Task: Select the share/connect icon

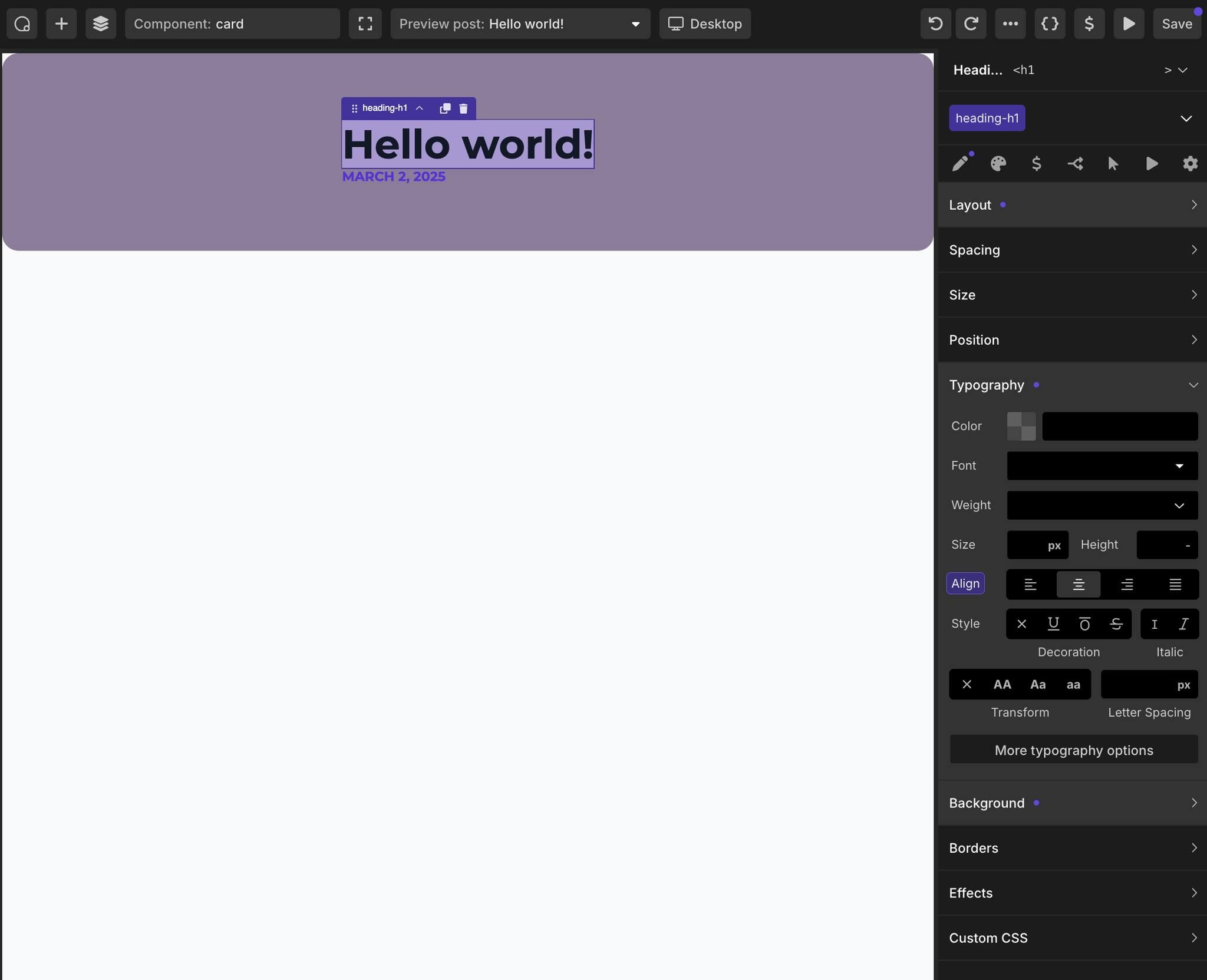Action: click(1075, 162)
